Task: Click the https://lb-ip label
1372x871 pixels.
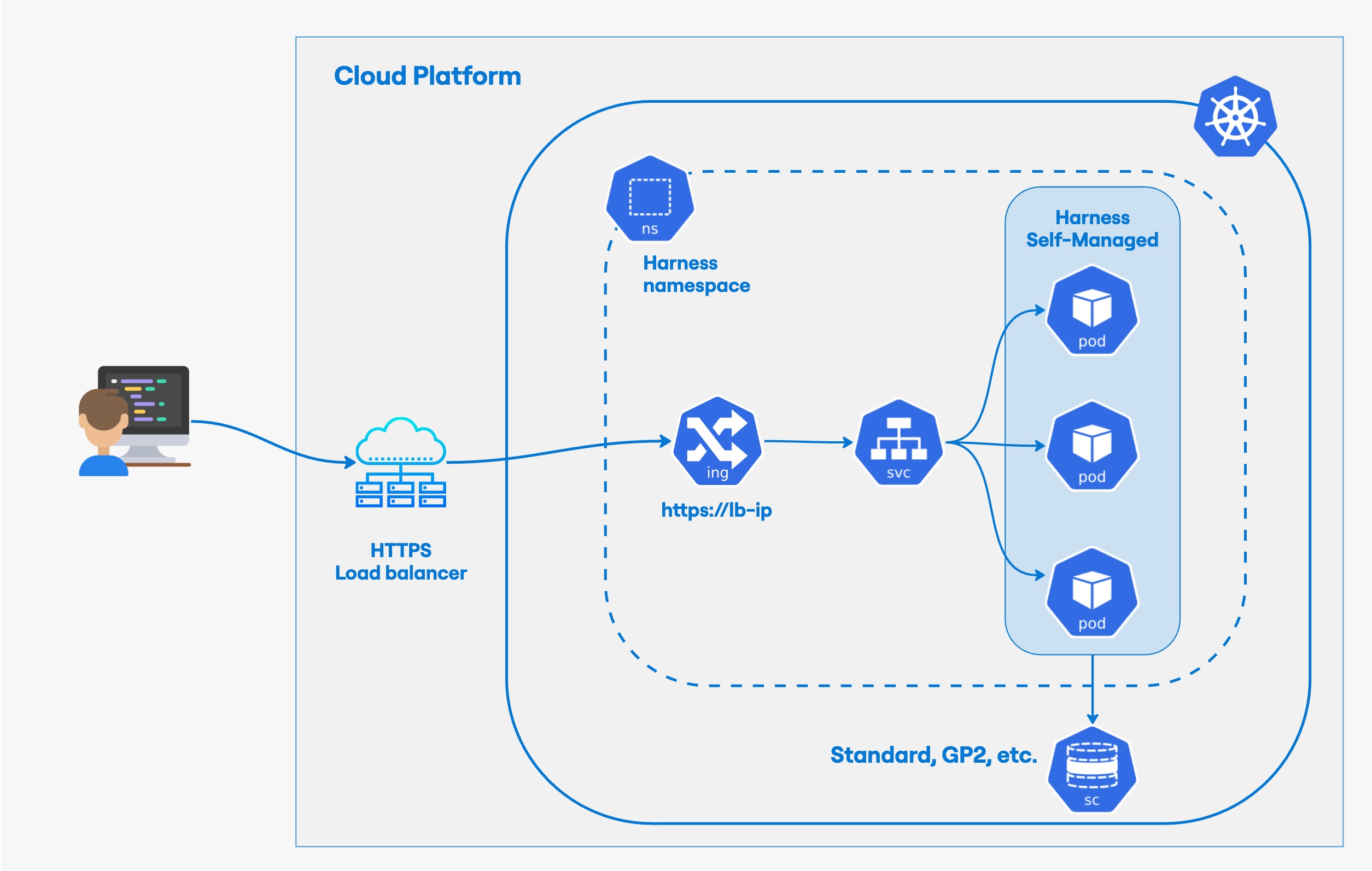Action: pos(716,510)
